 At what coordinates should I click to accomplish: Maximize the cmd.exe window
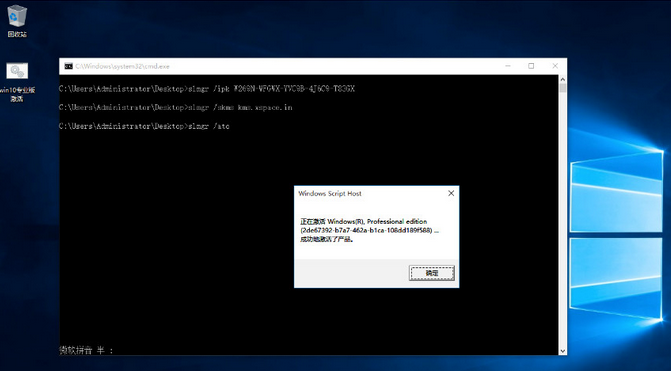(531, 66)
